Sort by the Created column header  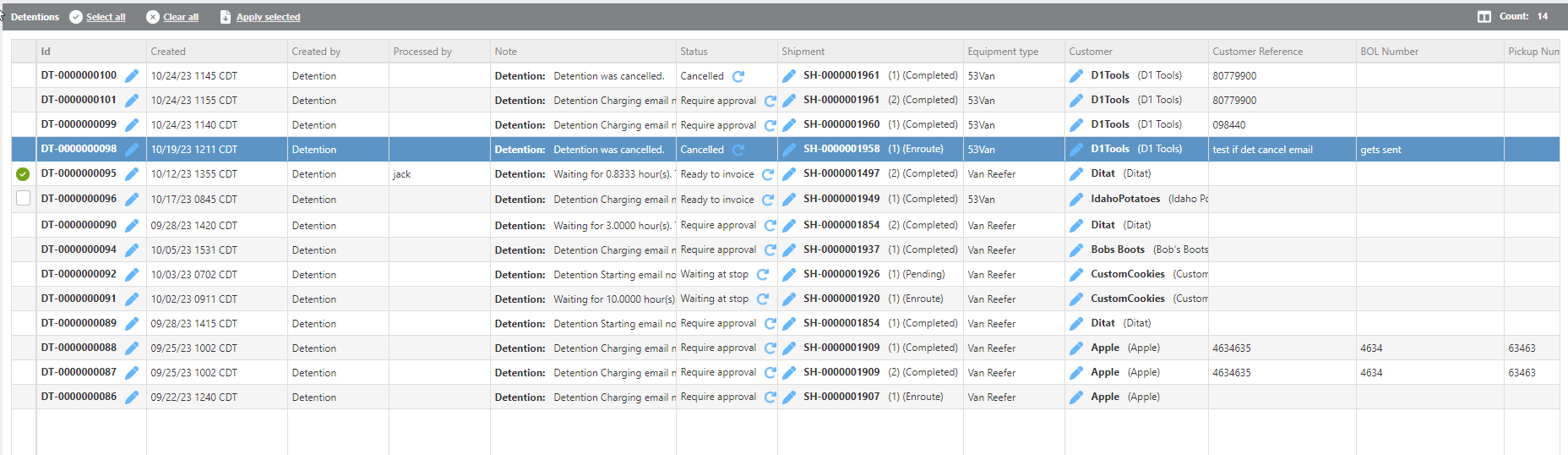click(168, 52)
